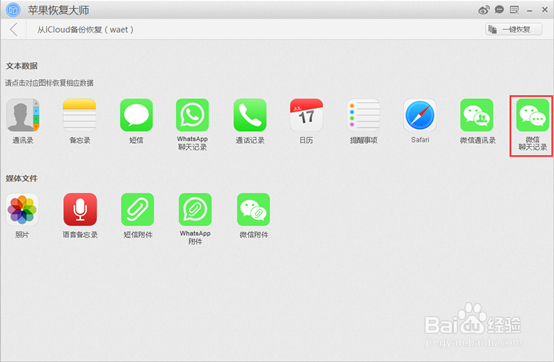Image resolution: width=554 pixels, height=362 pixels.
Task: Click the app logo in title bar
Action: pyautogui.click(x=13, y=10)
